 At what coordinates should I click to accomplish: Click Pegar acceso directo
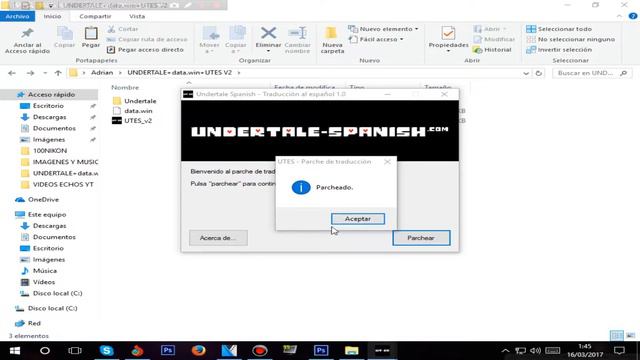click(x=145, y=49)
